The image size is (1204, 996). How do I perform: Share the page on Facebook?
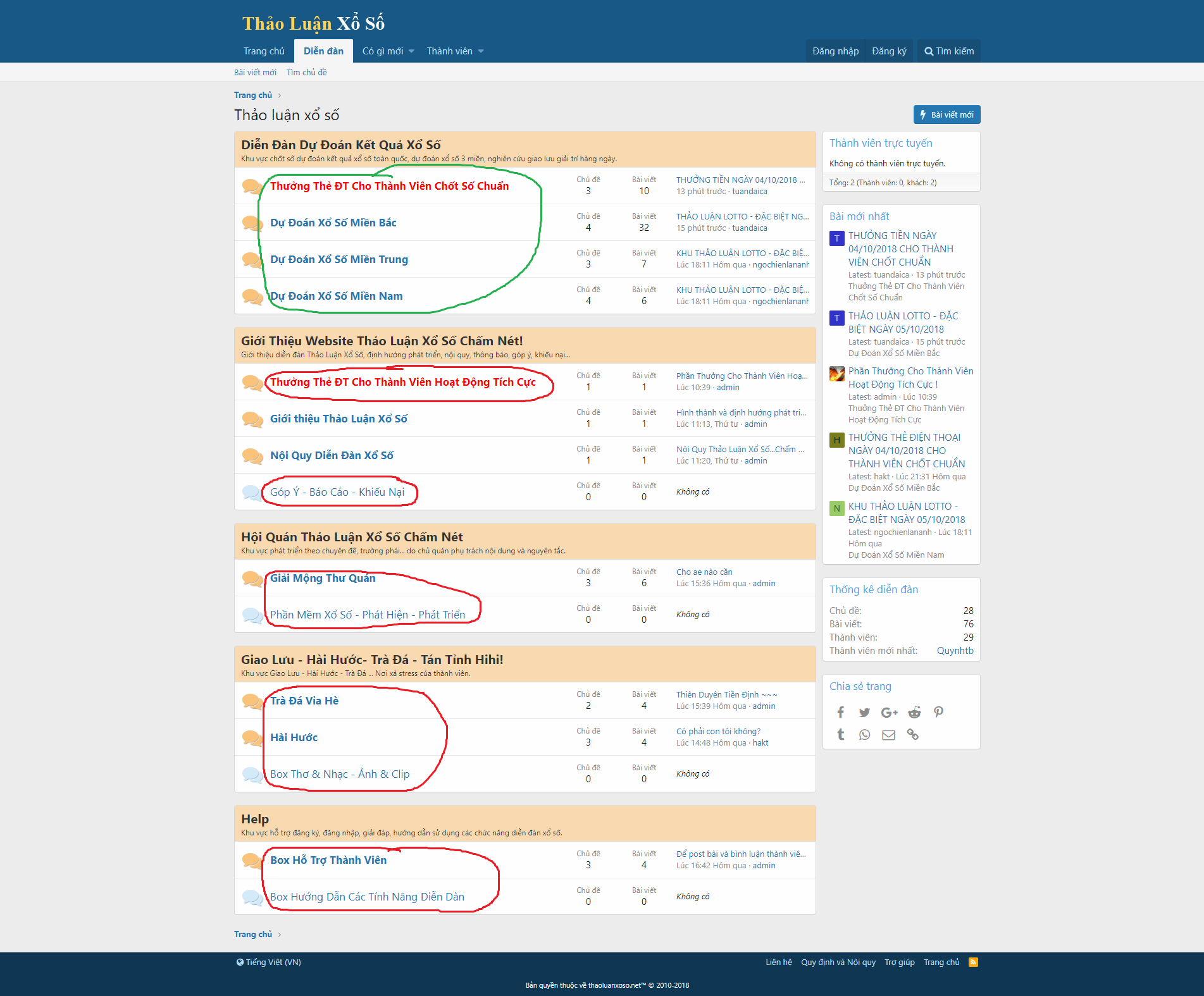click(840, 712)
